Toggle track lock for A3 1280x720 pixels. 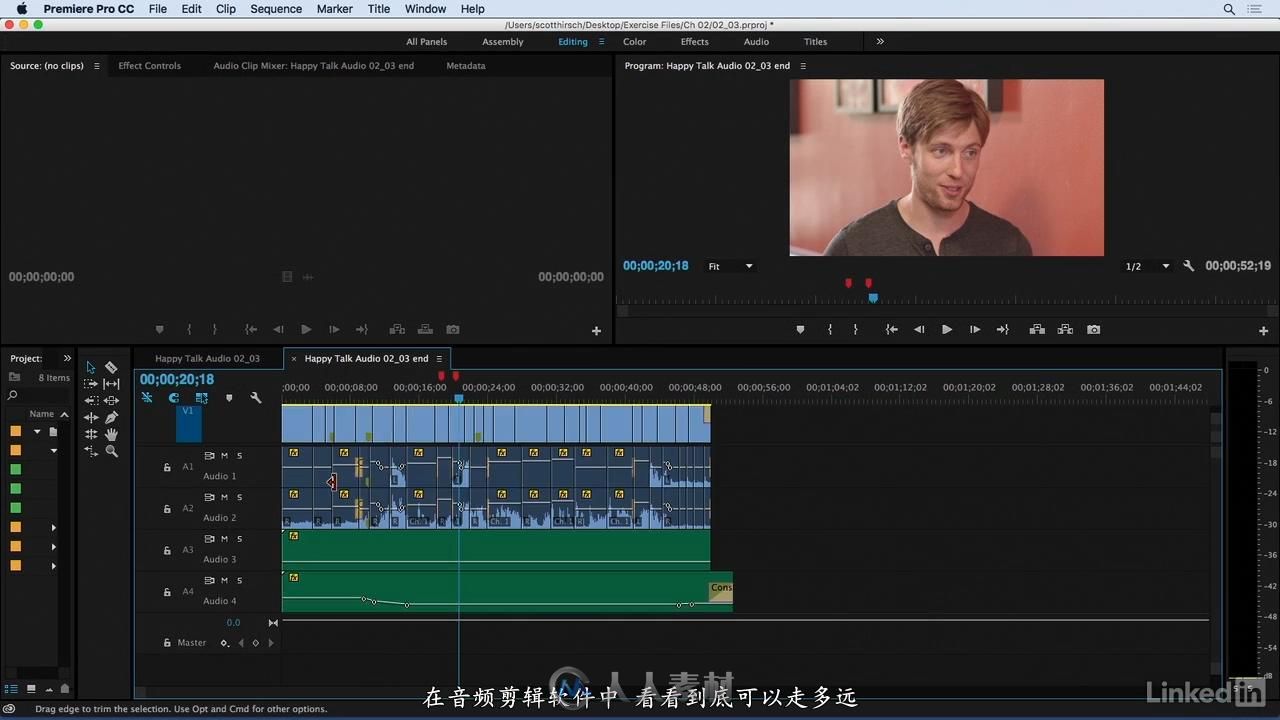(x=167, y=550)
